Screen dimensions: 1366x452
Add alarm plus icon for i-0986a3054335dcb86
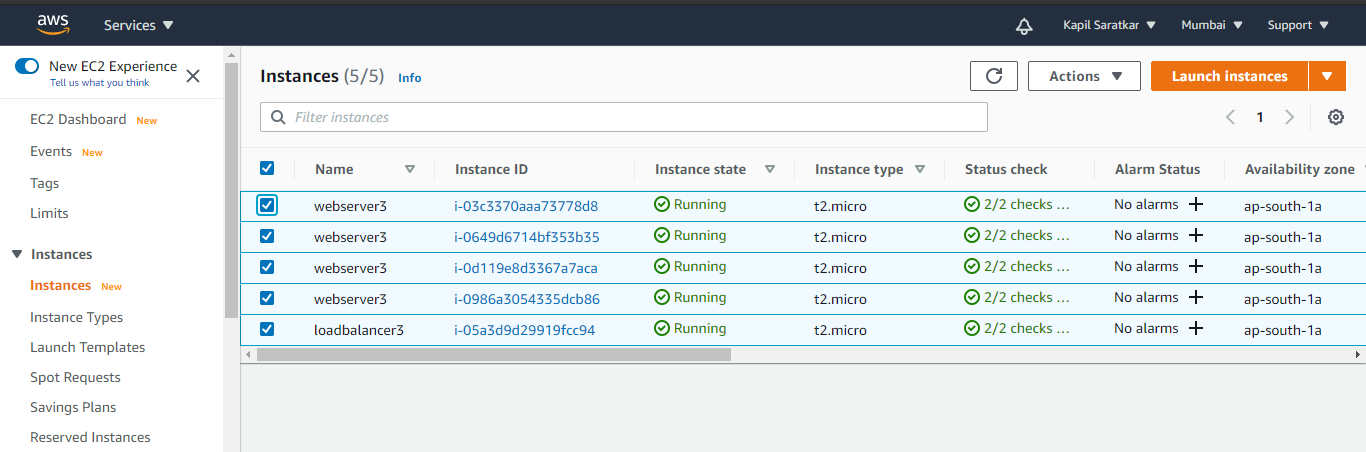click(1195, 298)
